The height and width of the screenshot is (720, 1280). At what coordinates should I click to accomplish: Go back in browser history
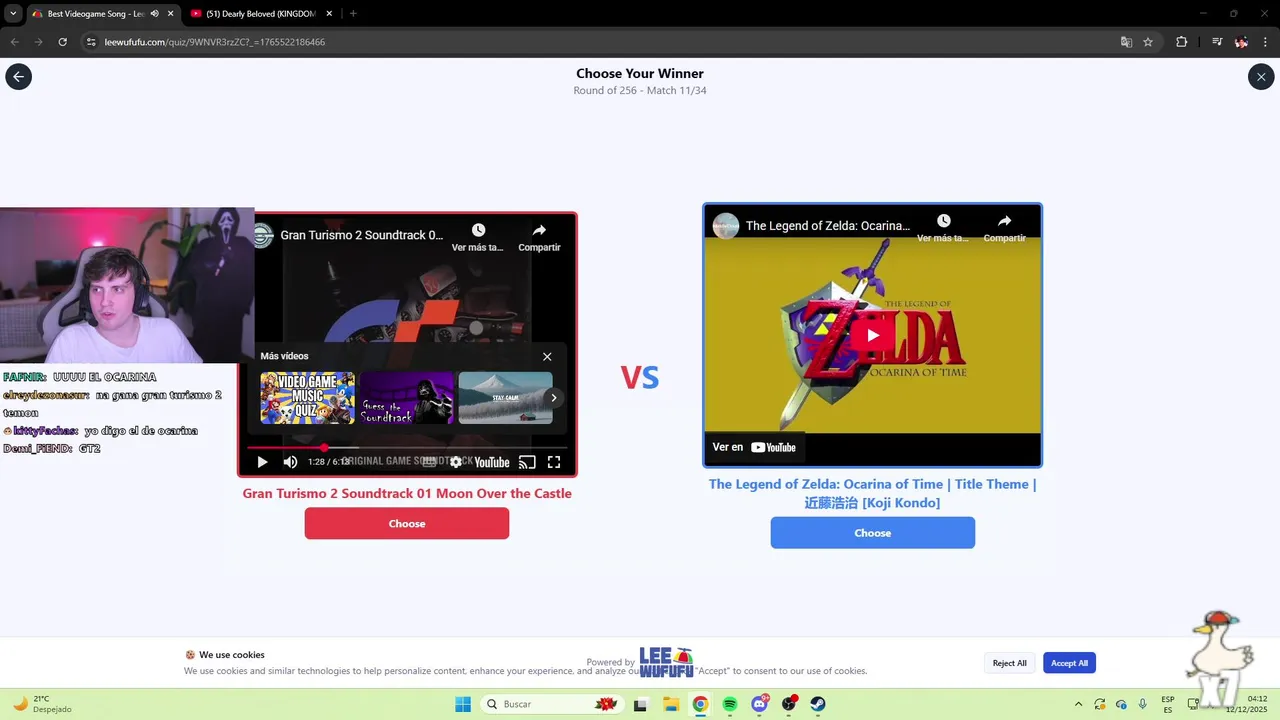click(x=14, y=42)
